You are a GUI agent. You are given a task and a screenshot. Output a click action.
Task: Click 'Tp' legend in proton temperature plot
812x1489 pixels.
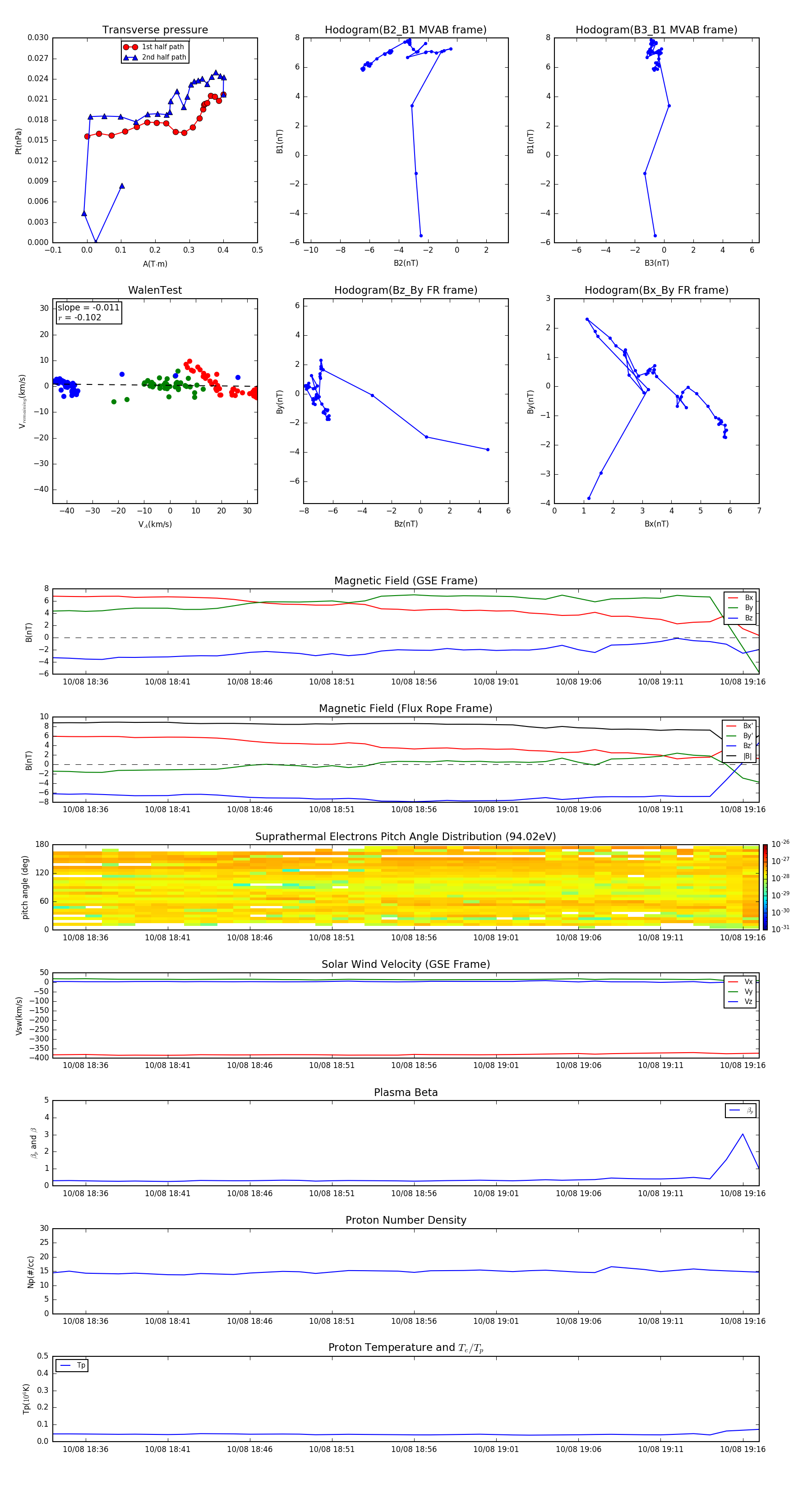click(x=72, y=1365)
